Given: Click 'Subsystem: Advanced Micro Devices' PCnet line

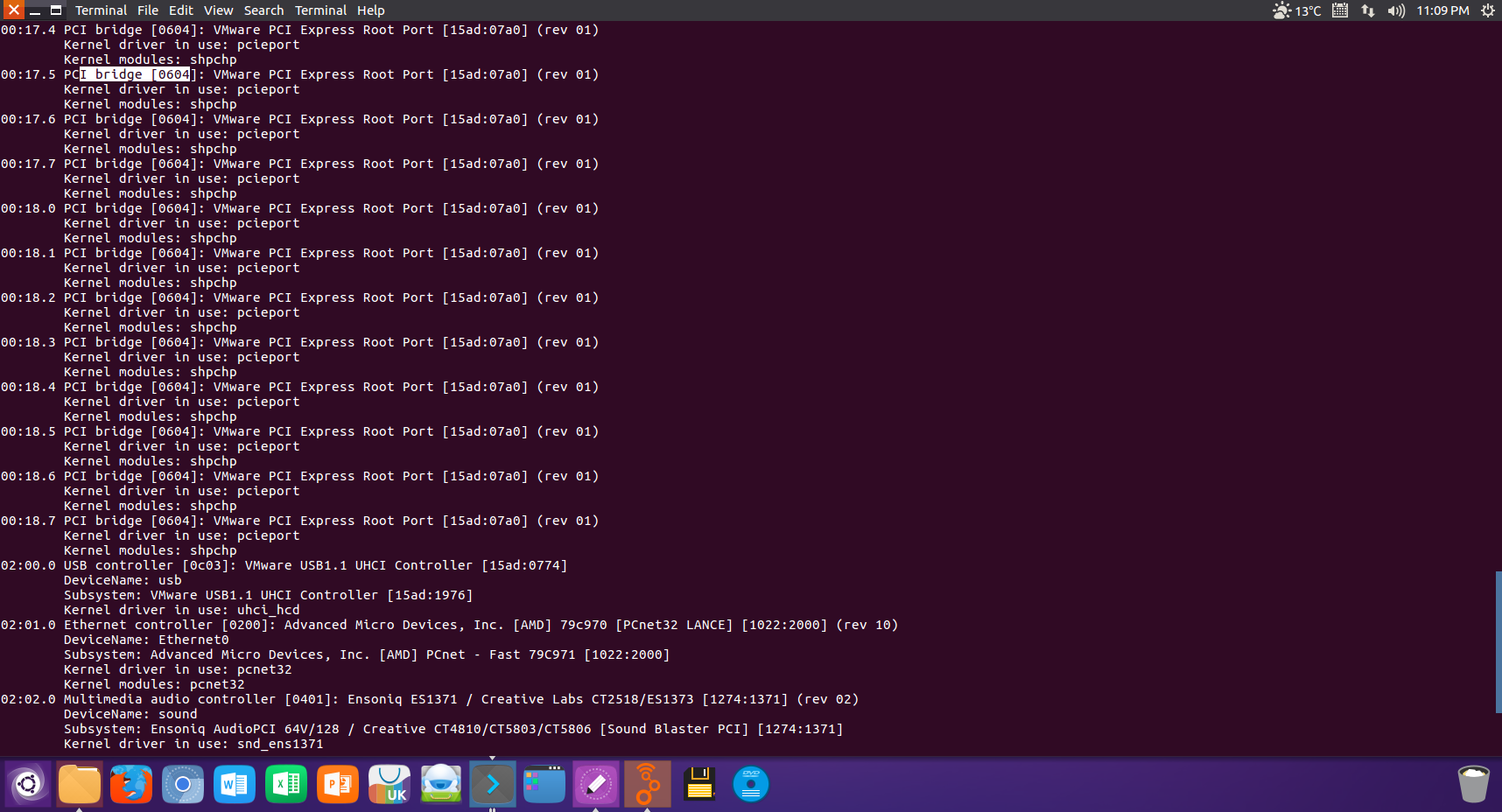Looking at the screenshot, I should pos(367,654).
